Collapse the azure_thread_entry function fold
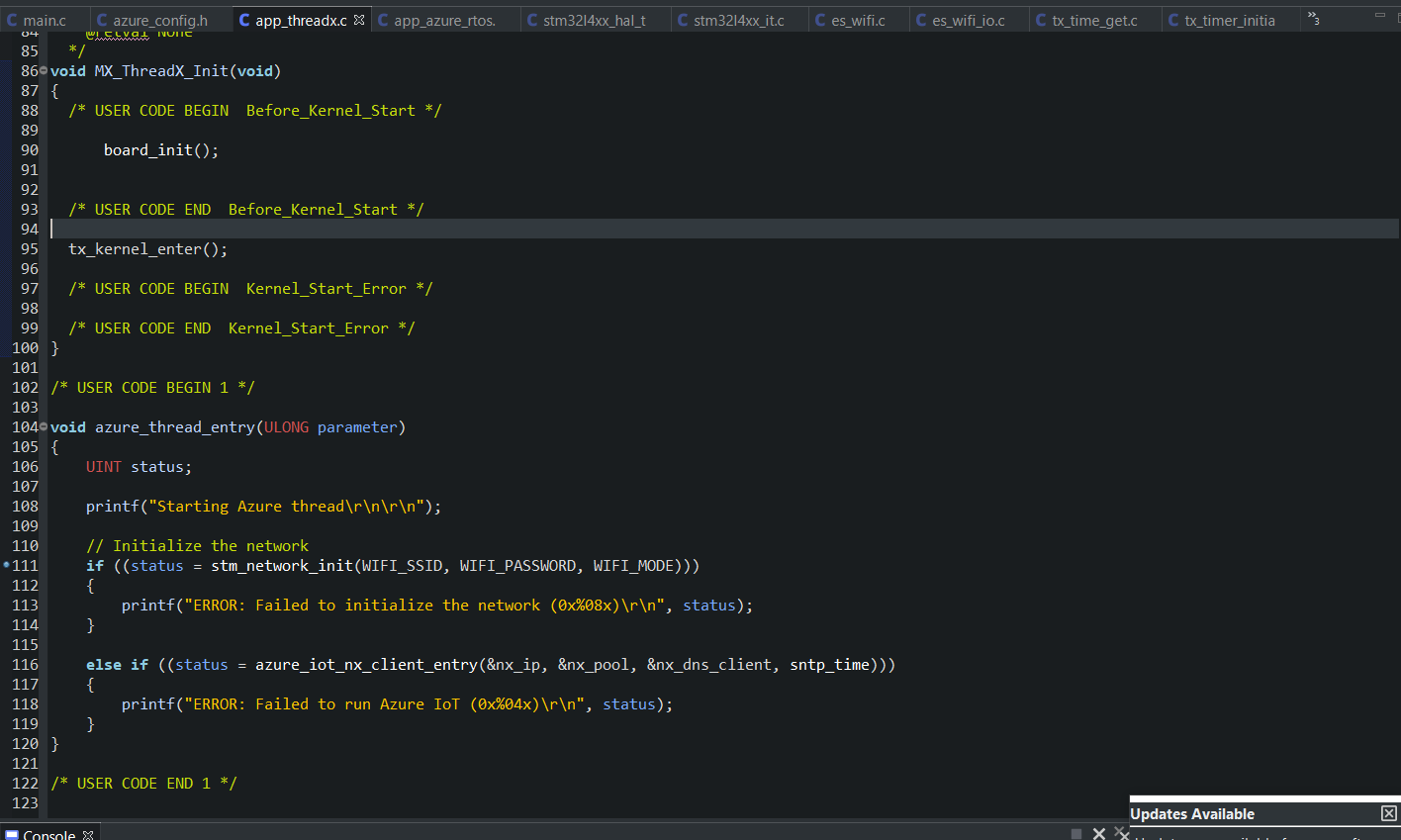Screen dimensions: 1401x840 43,426
